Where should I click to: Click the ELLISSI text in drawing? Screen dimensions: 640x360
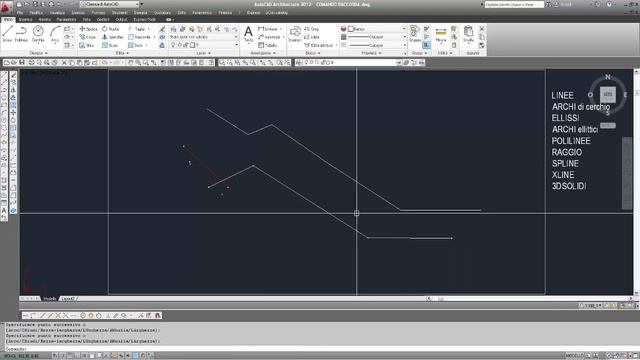pyautogui.click(x=565, y=118)
